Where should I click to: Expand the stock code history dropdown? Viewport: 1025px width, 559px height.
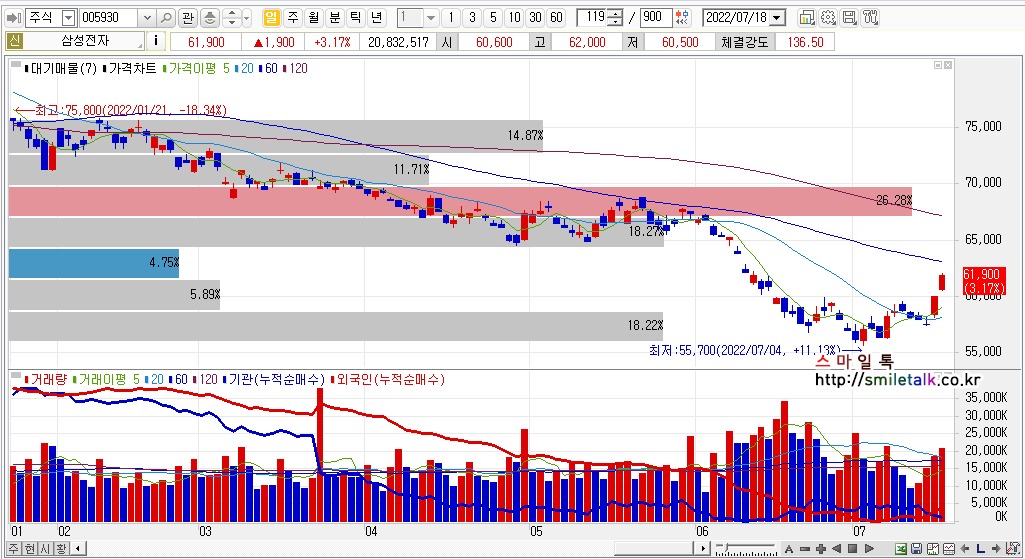coord(147,18)
